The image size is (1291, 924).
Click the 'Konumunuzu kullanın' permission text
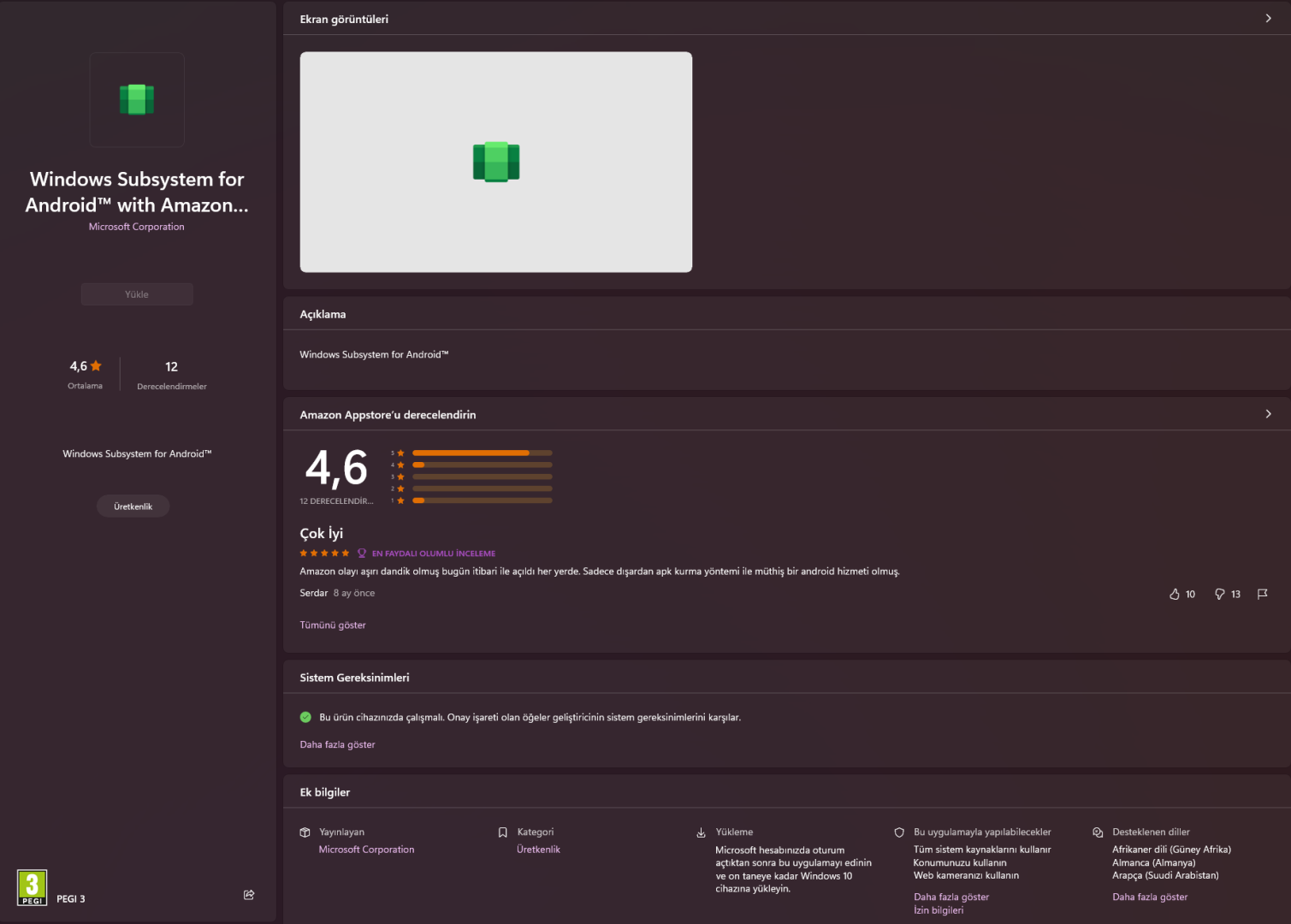pos(960,862)
